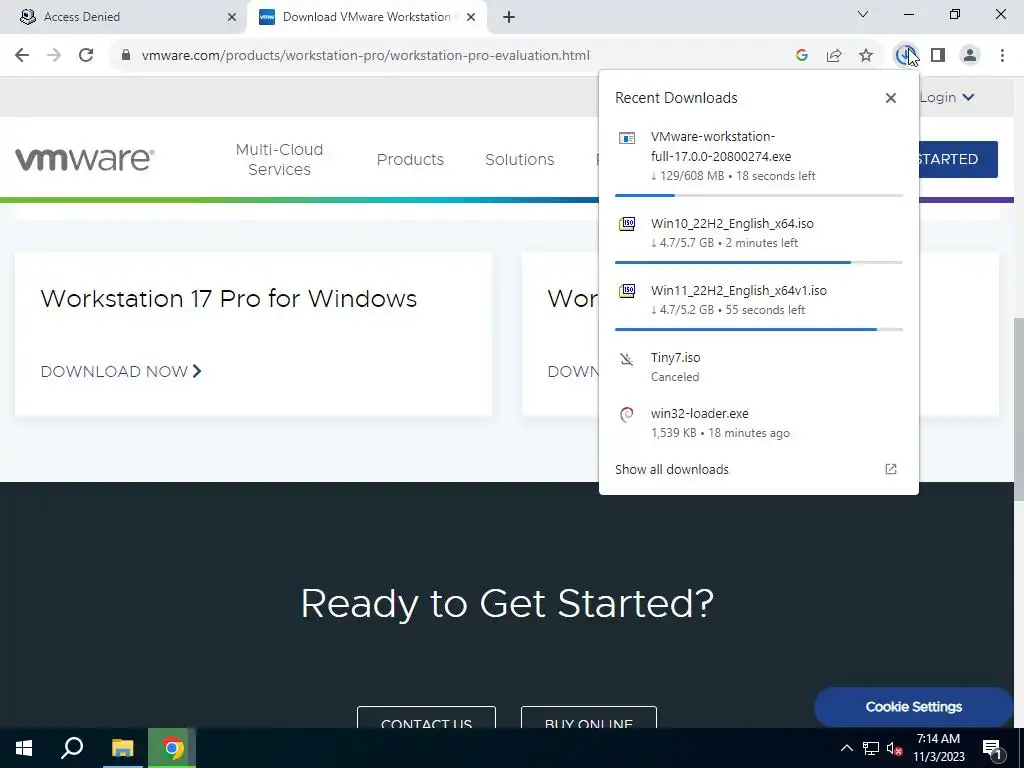1024x768 pixels.
Task: Open the tab search chevron
Action: (x=863, y=14)
